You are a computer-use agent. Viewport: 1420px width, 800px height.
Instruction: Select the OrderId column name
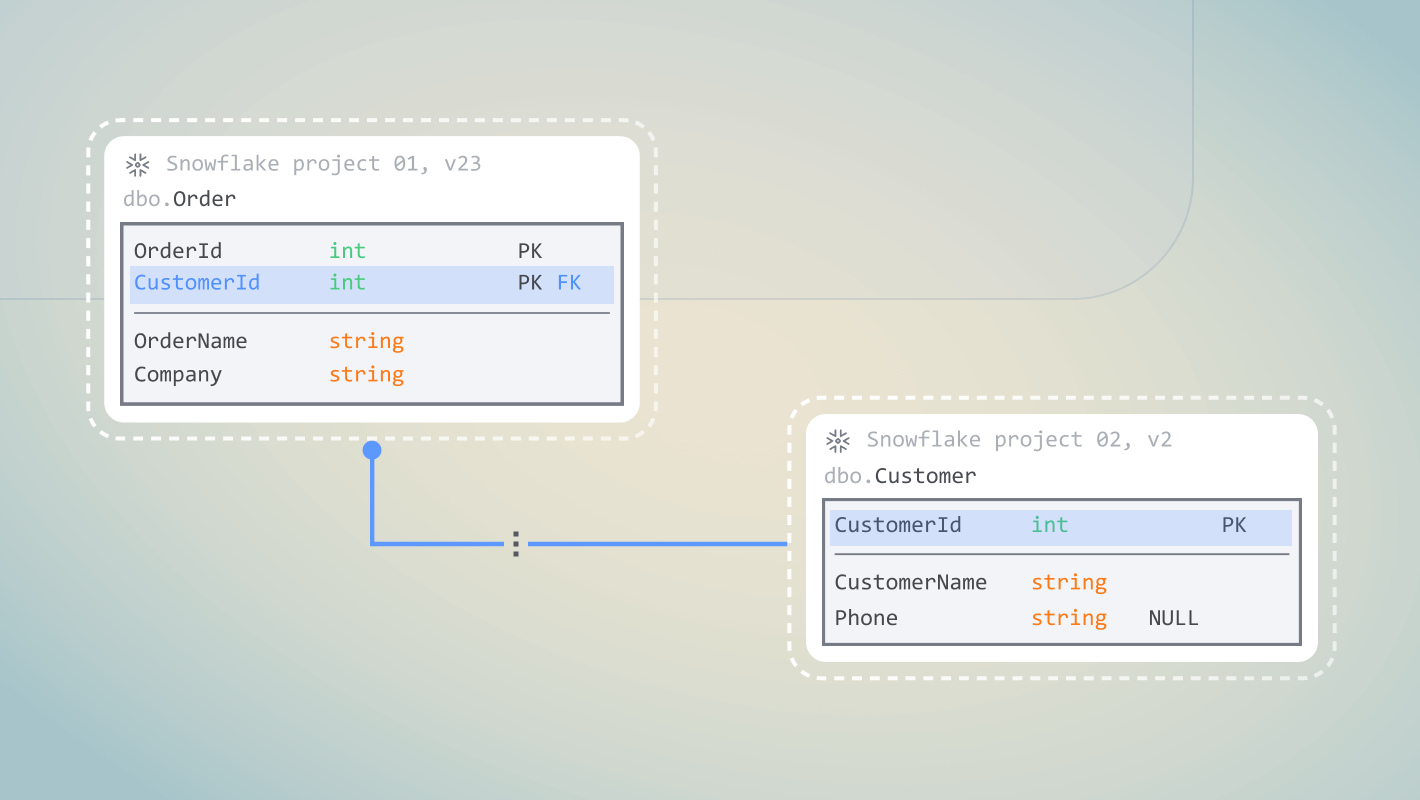178,251
